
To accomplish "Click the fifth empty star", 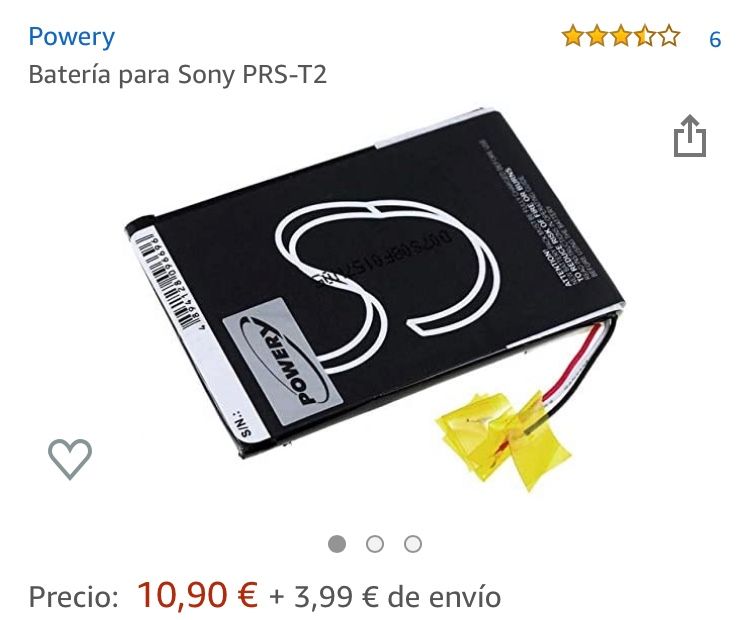I will pyautogui.click(x=669, y=36).
